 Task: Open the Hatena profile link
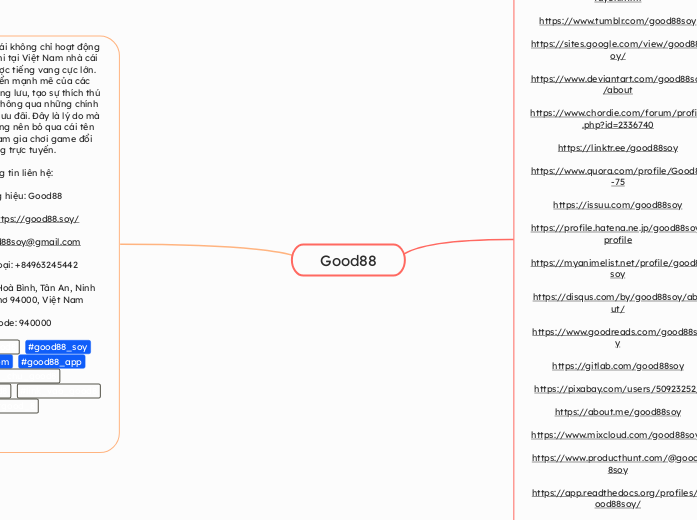click(614, 234)
